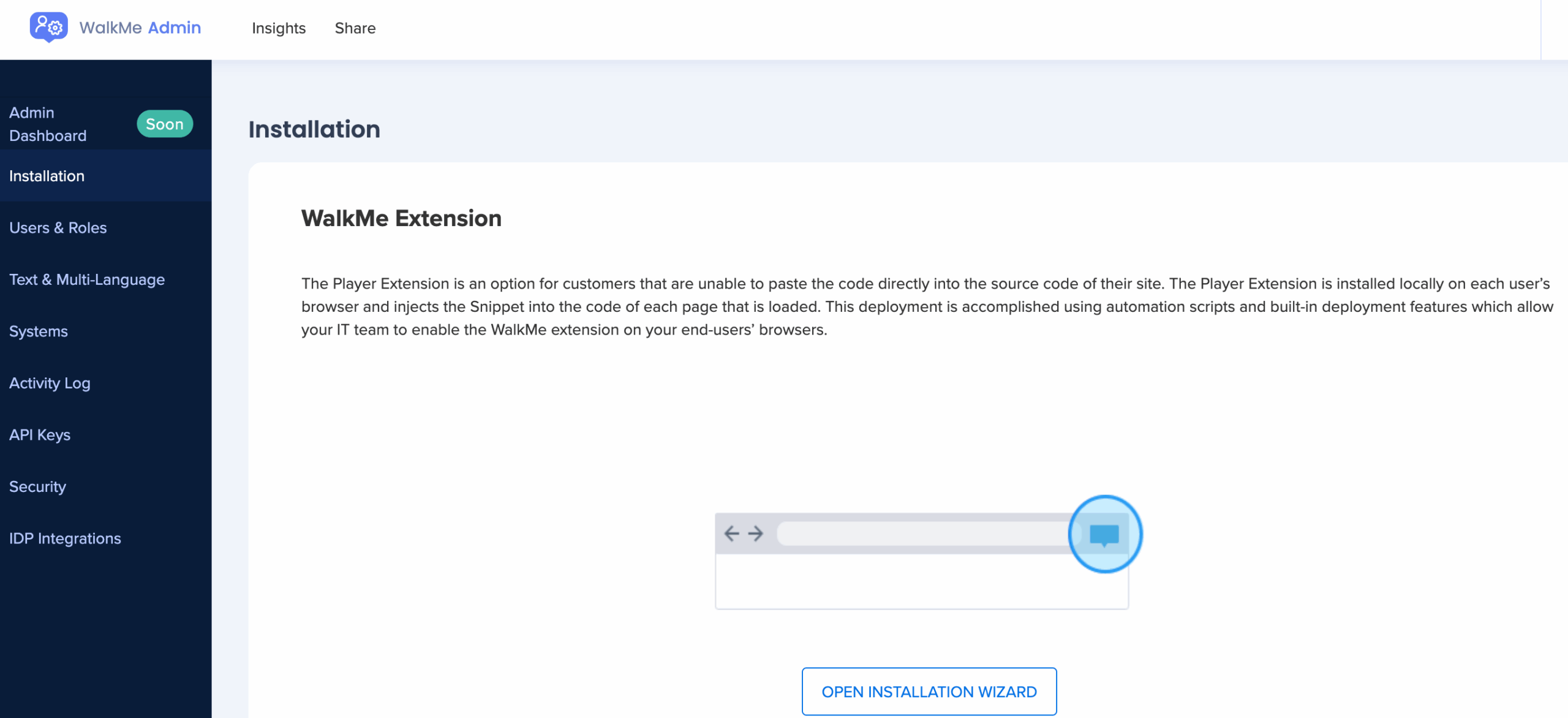Click the WalkMe Admin logo icon
1568x718 pixels.
(x=48, y=28)
